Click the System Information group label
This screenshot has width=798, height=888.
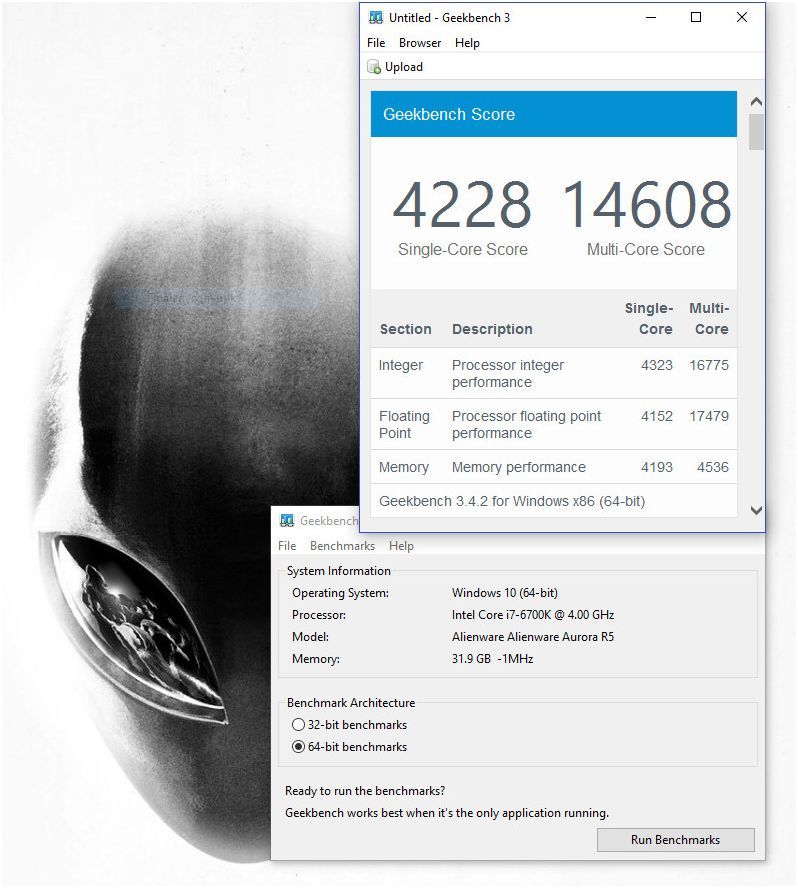(x=339, y=571)
